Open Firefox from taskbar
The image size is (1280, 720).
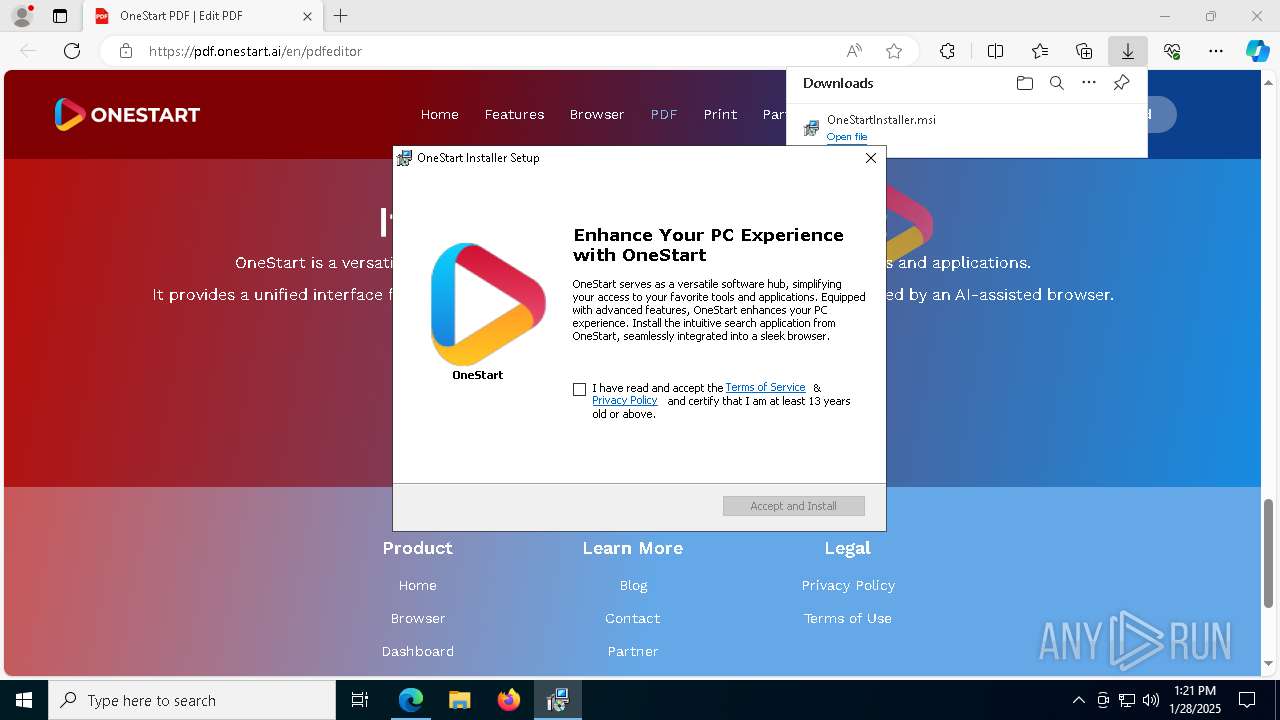coord(509,700)
